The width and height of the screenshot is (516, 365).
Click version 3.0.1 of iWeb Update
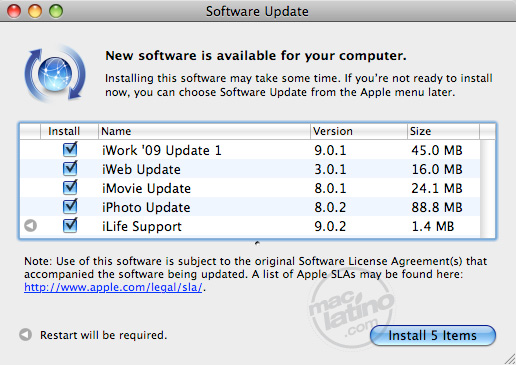point(330,169)
